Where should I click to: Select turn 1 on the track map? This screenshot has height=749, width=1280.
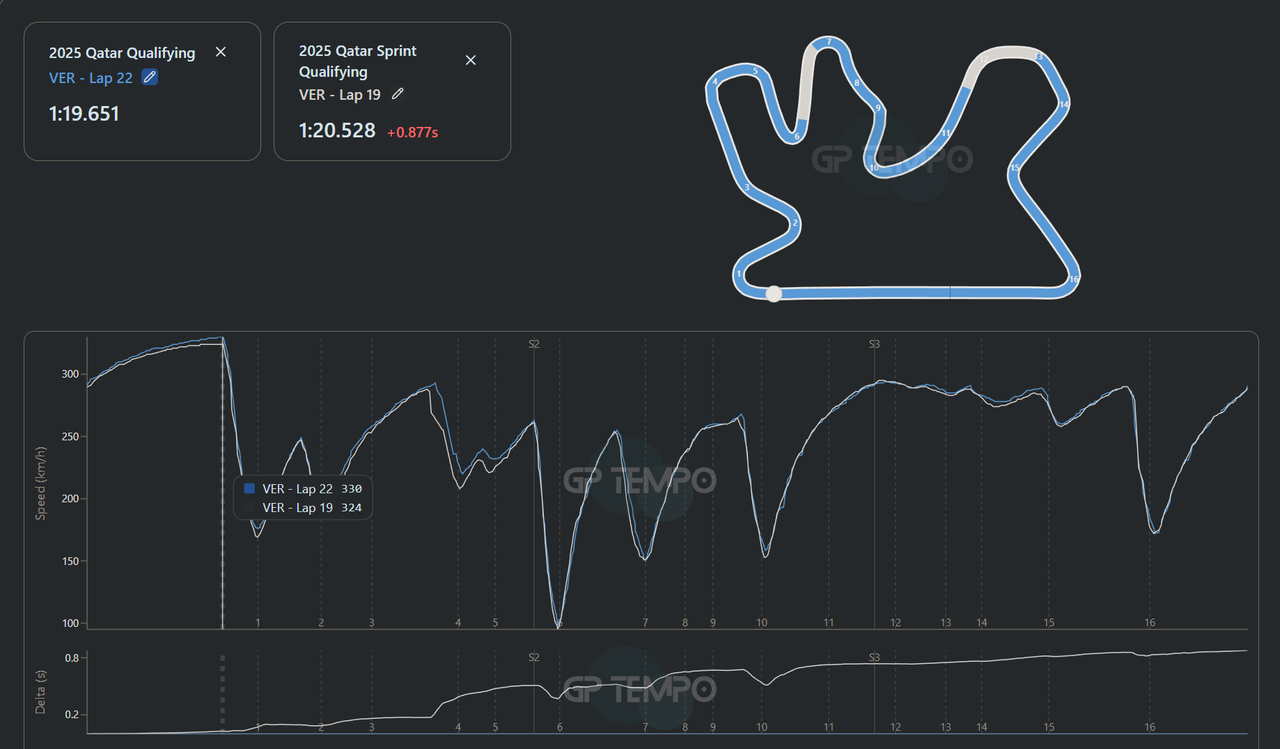(738, 273)
